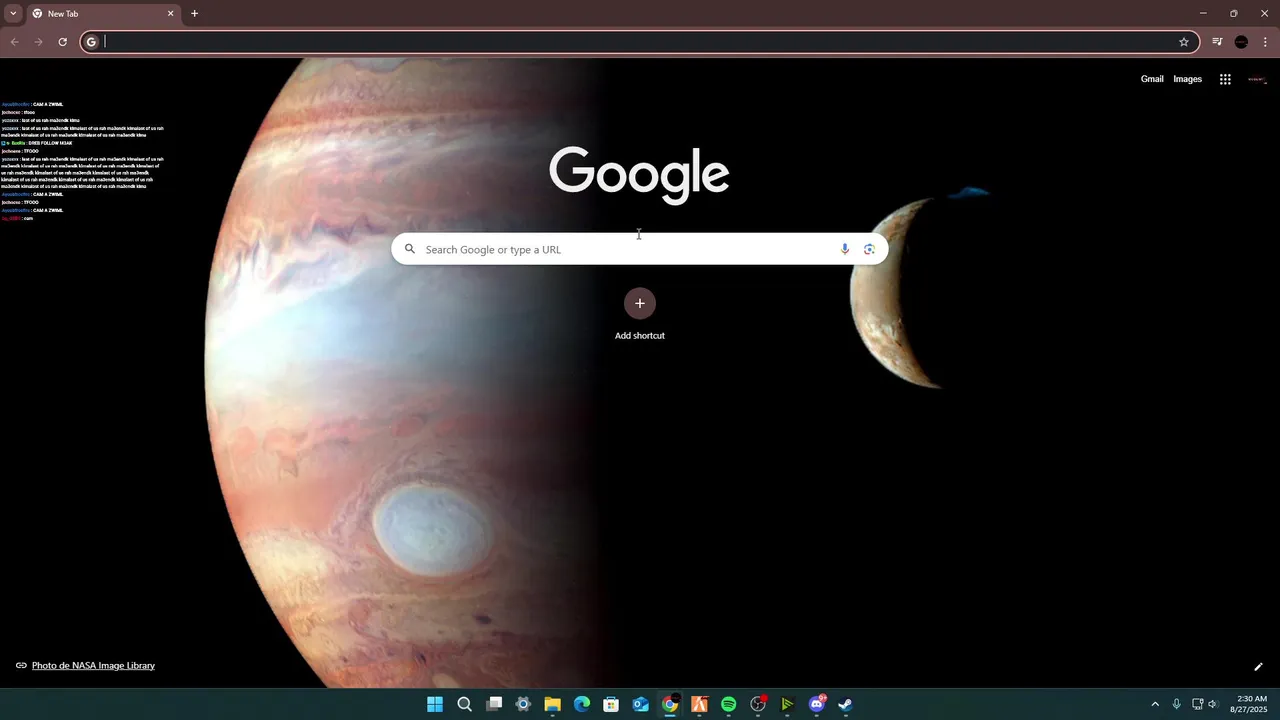Reload the page in Chrome
This screenshot has width=1280, height=720.
pyautogui.click(x=62, y=42)
